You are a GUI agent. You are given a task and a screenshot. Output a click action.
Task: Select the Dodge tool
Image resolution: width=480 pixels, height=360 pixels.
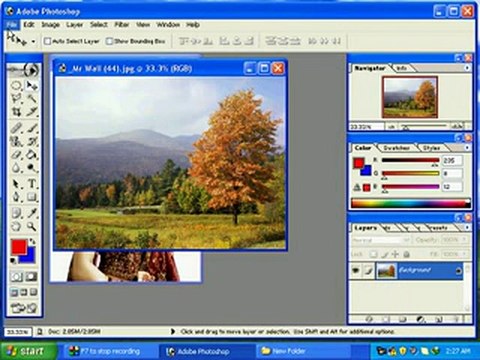[32, 167]
